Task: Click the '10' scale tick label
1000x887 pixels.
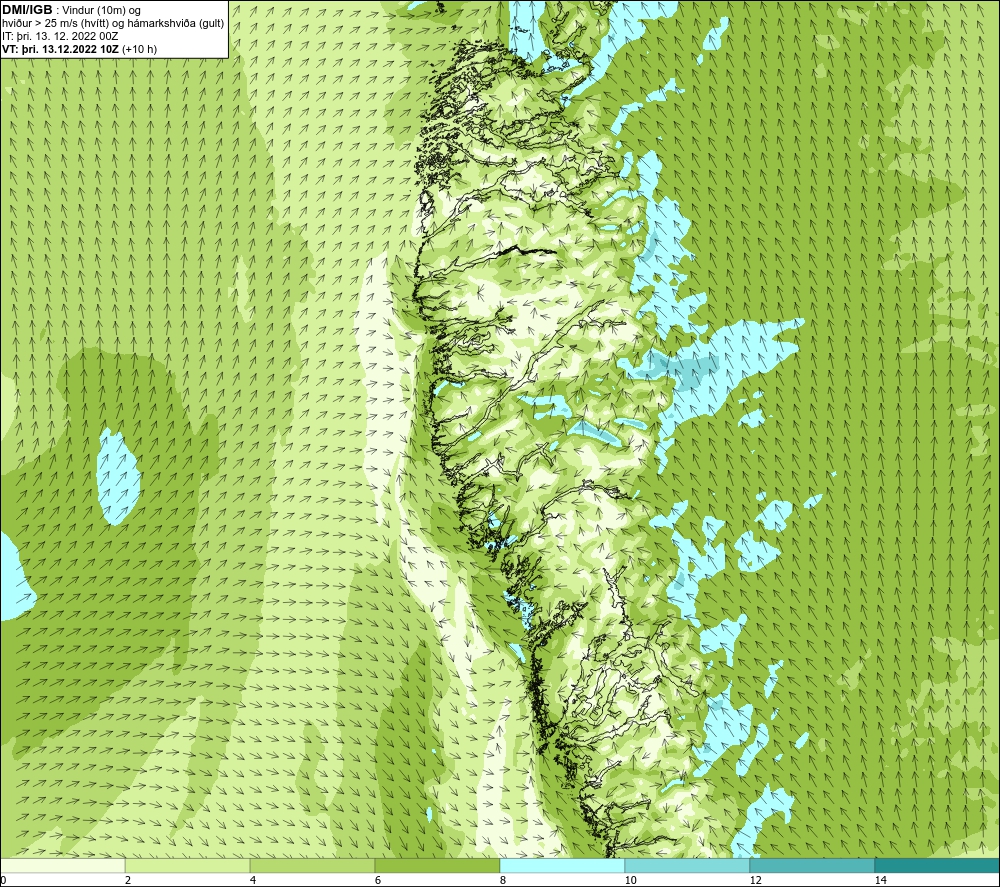Action: [x=630, y=880]
